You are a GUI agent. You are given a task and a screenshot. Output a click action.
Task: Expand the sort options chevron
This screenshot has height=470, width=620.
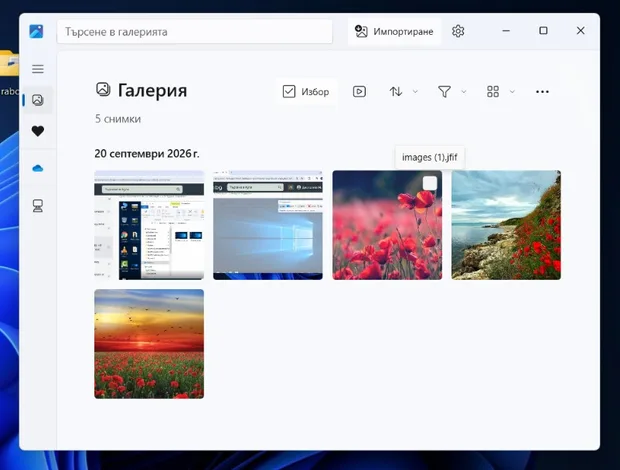(x=415, y=91)
